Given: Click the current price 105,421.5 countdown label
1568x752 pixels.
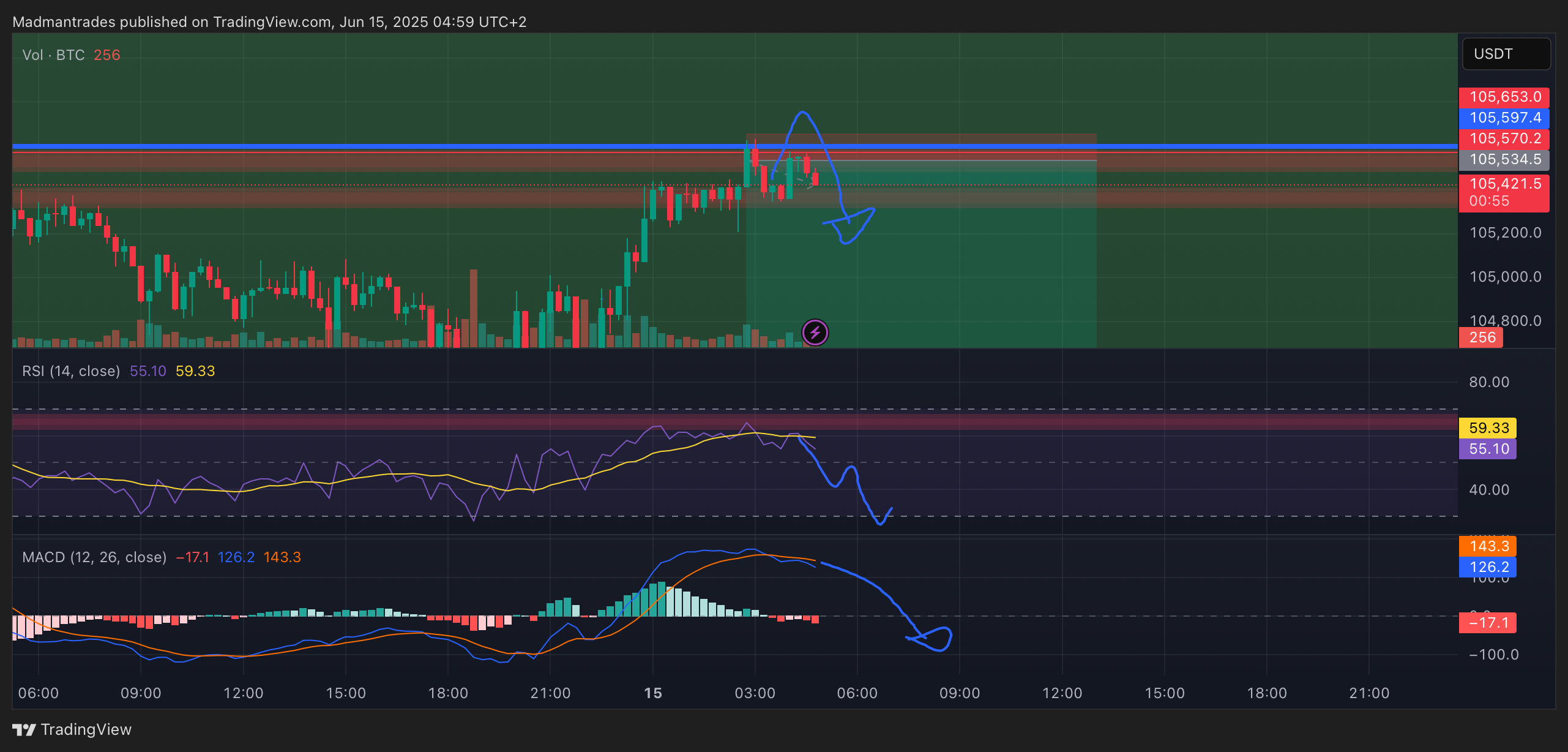Looking at the screenshot, I should pyautogui.click(x=1504, y=192).
